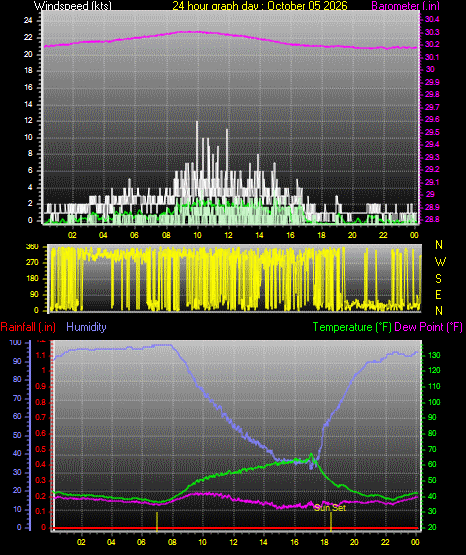Click "24" on the windspeed axis

point(28,20)
